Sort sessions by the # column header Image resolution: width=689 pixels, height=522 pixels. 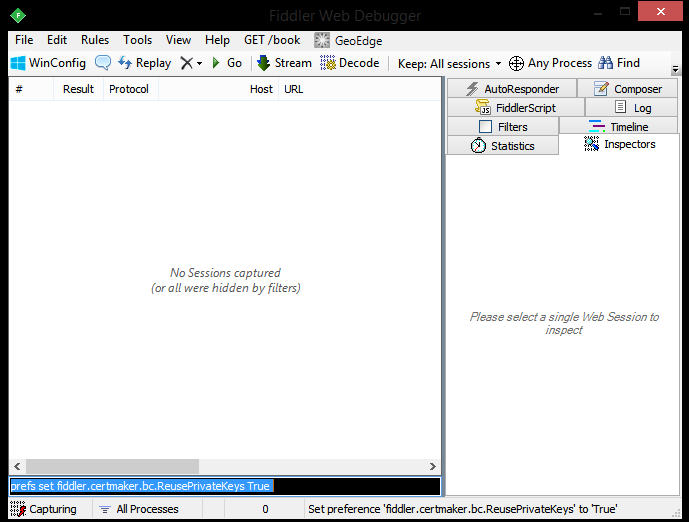(x=31, y=89)
